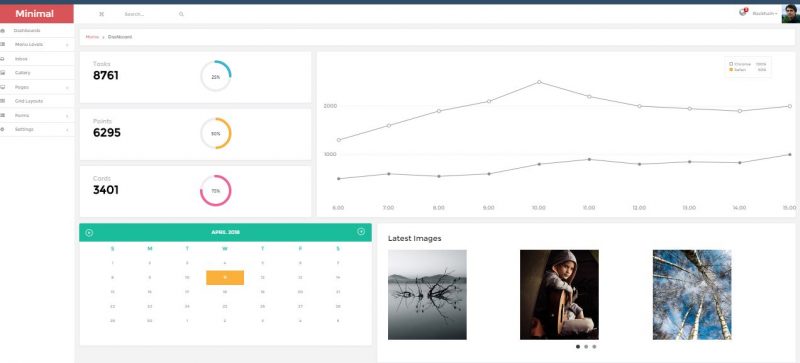The height and width of the screenshot is (363, 800).
Task: Click the Dashboard breadcrumb text
Action: (120, 37)
